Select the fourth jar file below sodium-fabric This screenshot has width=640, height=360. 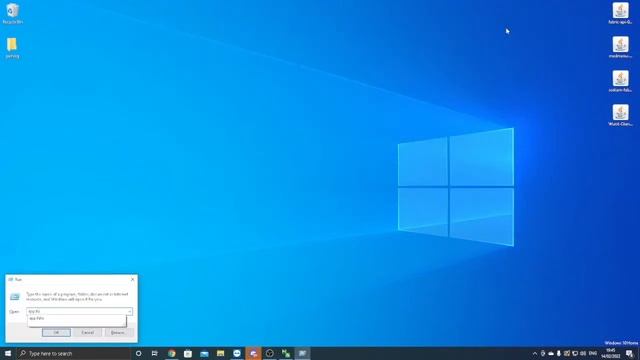[620, 115]
